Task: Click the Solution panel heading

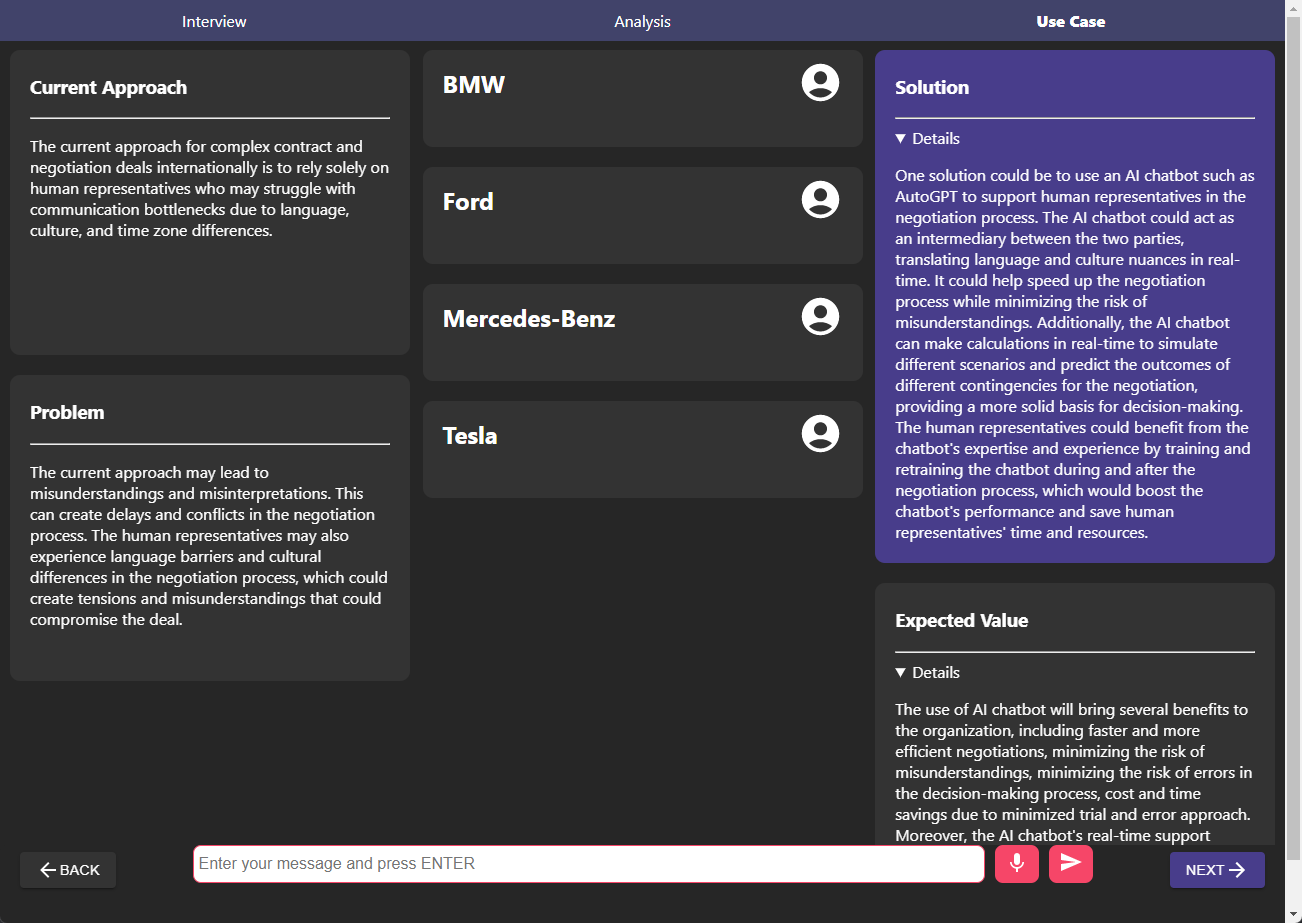Action: point(932,87)
